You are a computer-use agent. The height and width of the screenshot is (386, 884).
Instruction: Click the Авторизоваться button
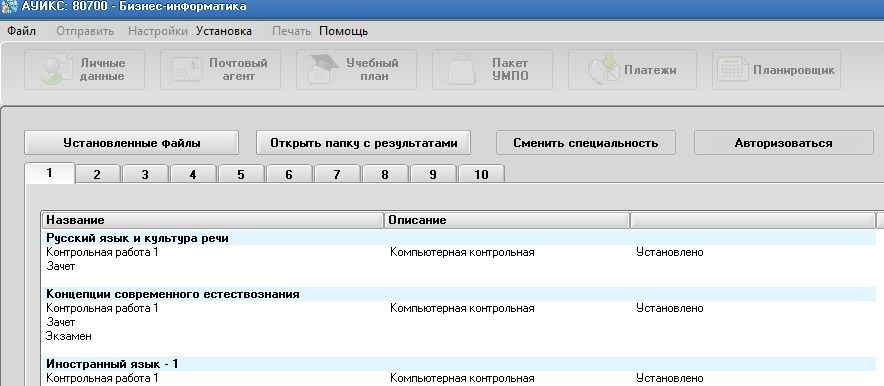click(x=784, y=143)
